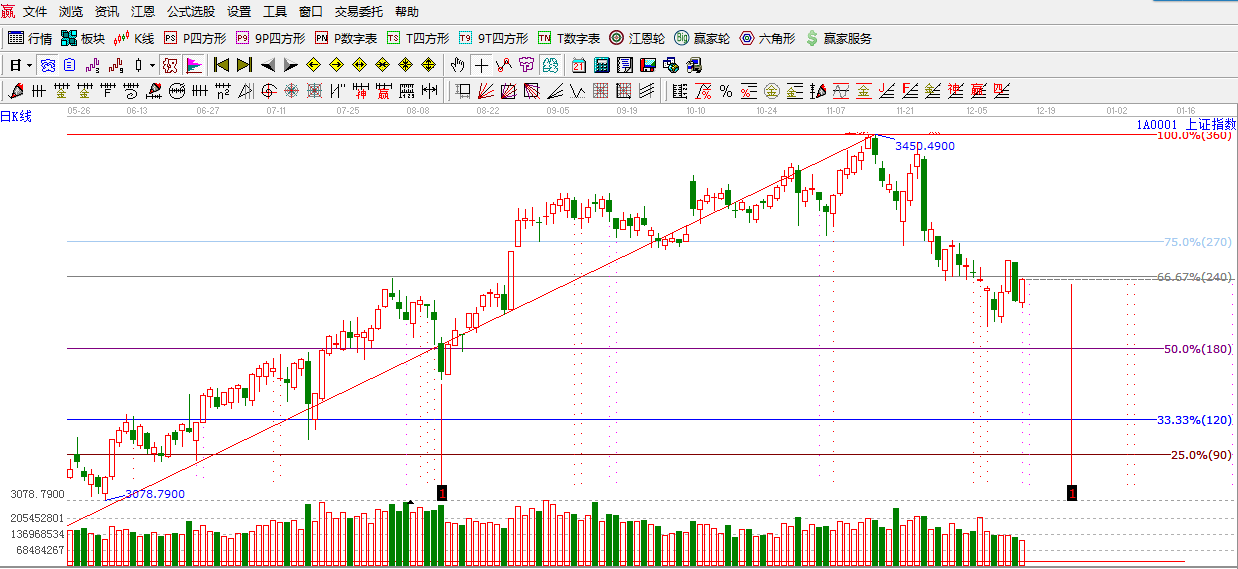1238x569 pixels.
Task: Click the calendar date icon in toolbar
Action: click(579, 65)
